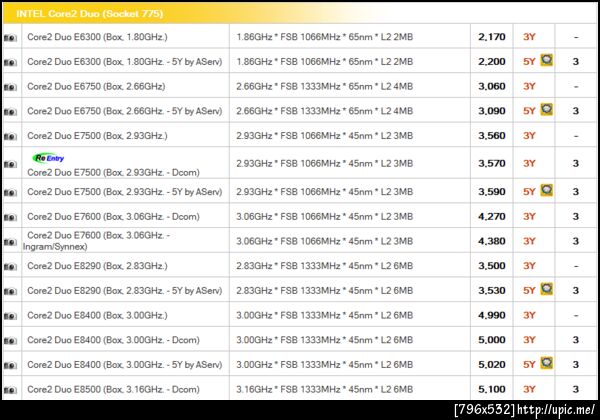View photo icon of E6750 5Y by AServ row
This screenshot has width=600, height=420.
click(x=10, y=112)
